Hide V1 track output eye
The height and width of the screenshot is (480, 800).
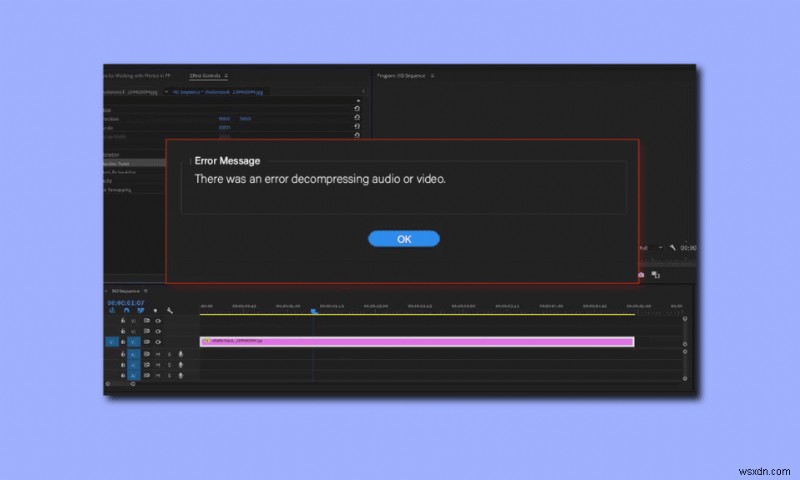158,342
